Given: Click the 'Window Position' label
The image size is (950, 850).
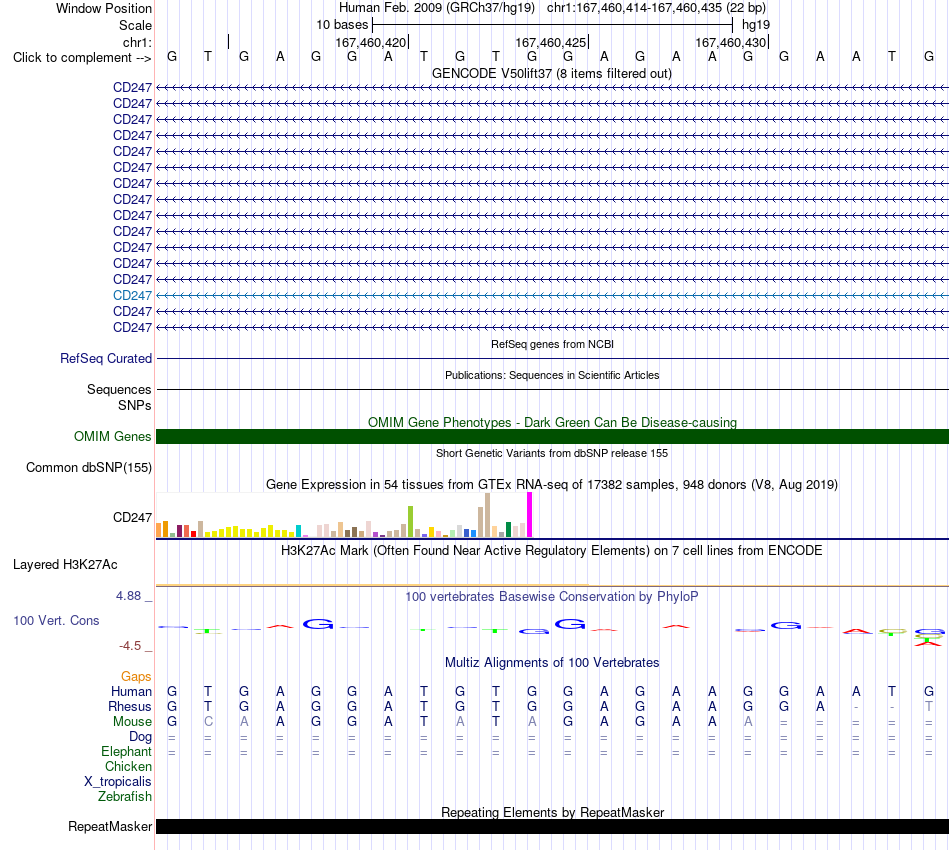Looking at the screenshot, I should pyautogui.click(x=104, y=8).
